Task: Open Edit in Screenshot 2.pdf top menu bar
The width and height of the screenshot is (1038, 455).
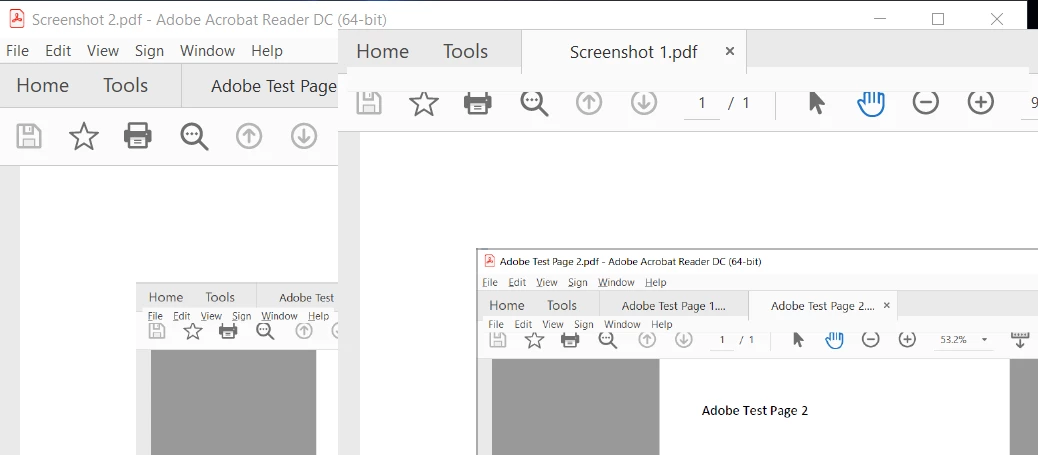Action: 58,50
